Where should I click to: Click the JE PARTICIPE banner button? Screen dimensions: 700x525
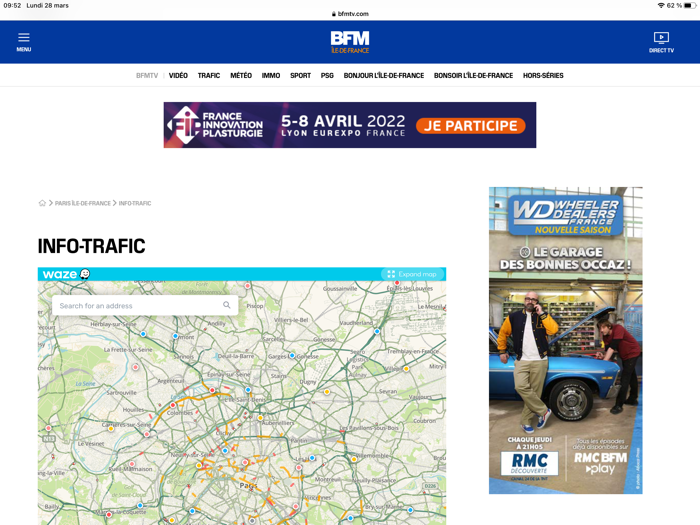coord(471,126)
